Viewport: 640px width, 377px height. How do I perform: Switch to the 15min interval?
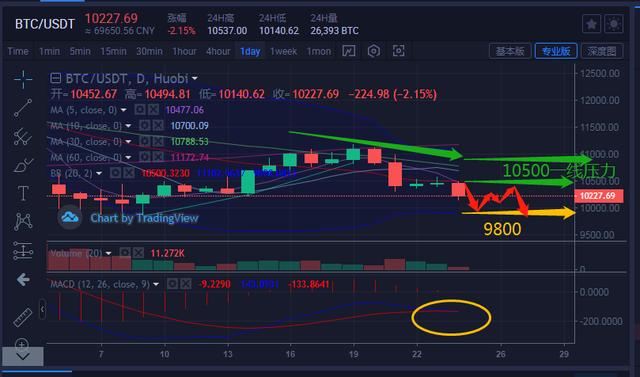tap(113, 51)
